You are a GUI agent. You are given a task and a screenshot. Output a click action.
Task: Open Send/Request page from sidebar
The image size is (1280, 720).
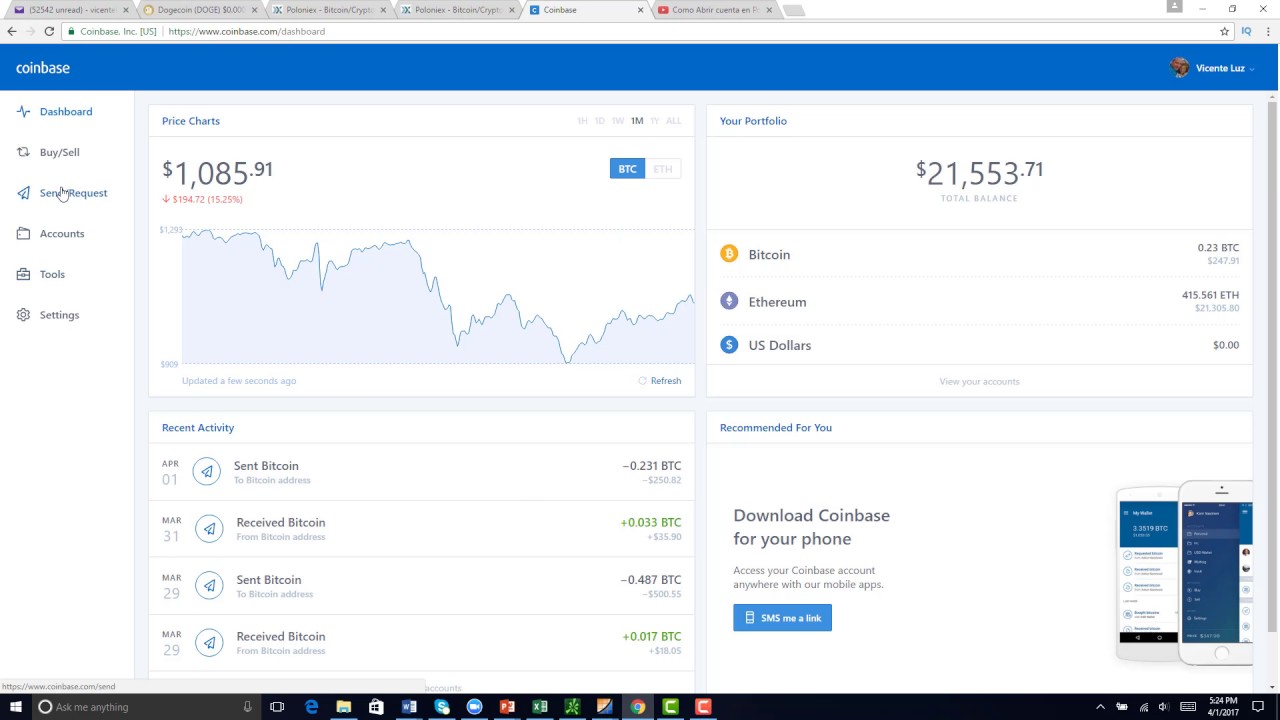(73, 193)
